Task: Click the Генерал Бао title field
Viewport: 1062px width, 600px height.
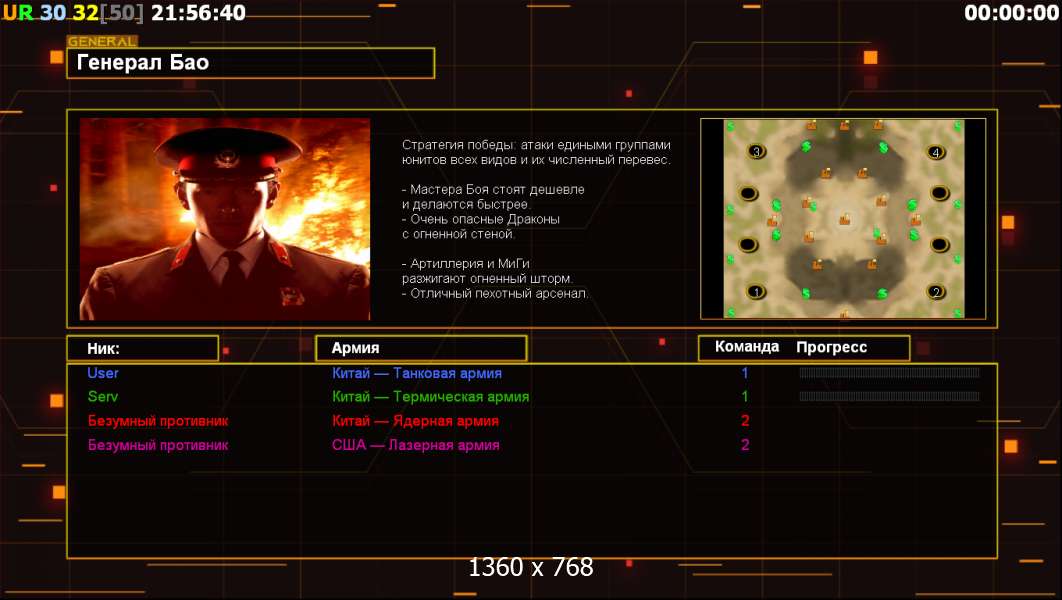Action: (x=251, y=63)
